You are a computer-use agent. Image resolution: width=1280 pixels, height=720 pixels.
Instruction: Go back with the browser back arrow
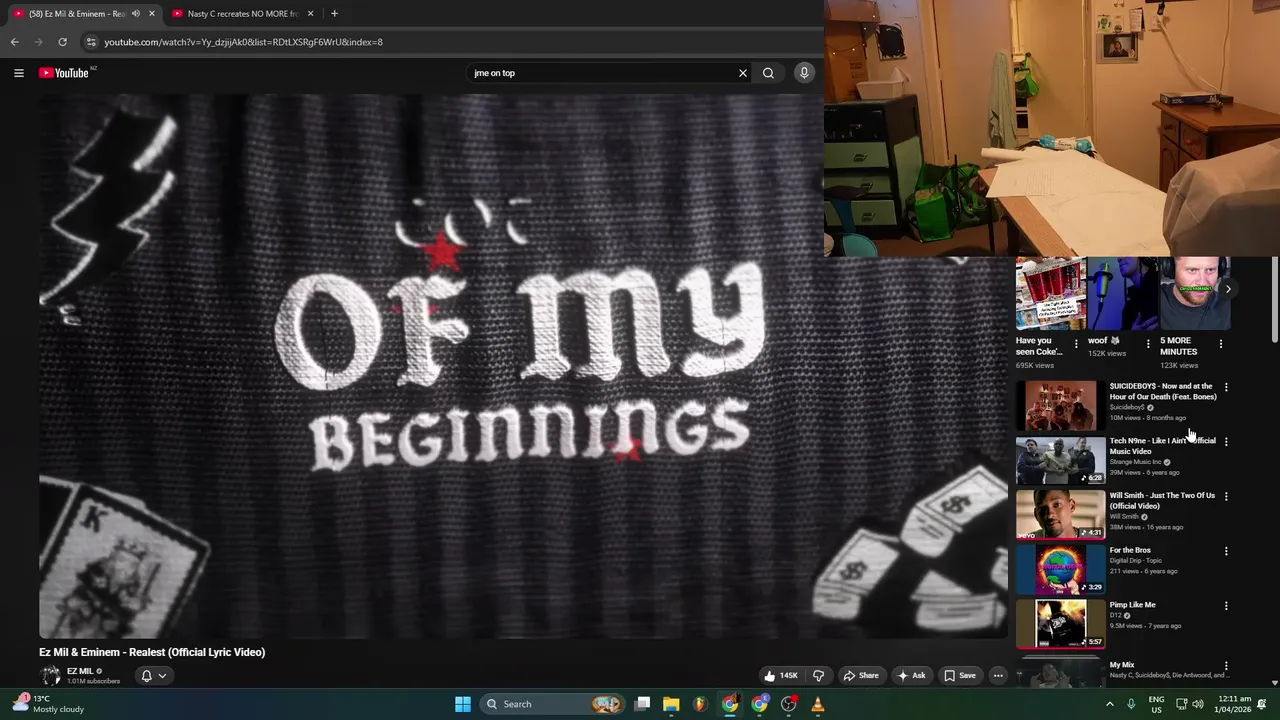point(14,42)
